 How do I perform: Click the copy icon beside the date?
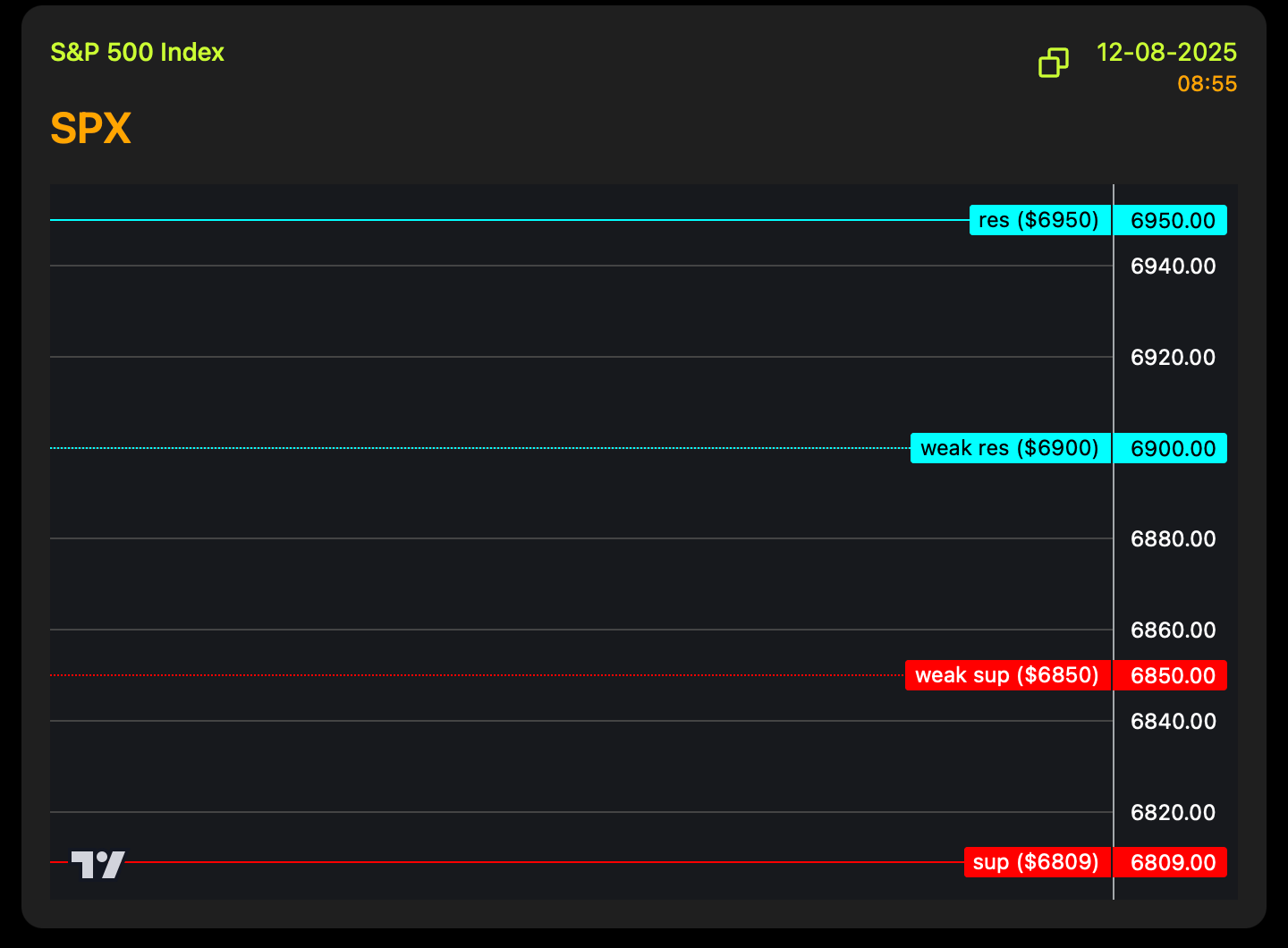[1053, 63]
